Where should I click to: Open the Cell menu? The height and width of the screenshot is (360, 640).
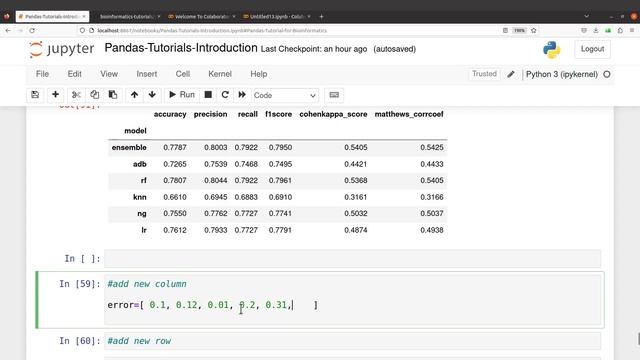tap(182, 74)
